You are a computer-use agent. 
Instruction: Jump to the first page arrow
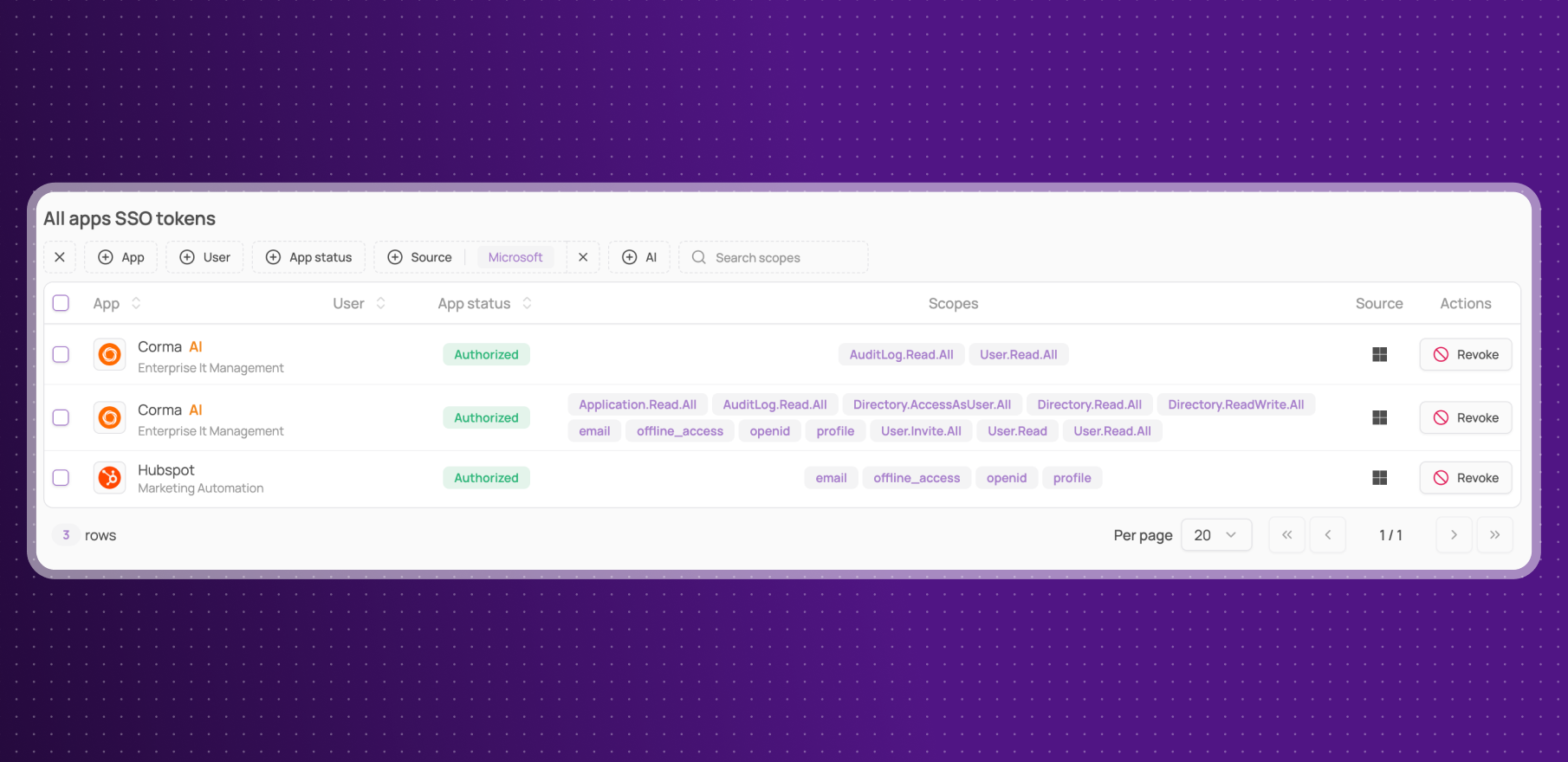(1286, 535)
